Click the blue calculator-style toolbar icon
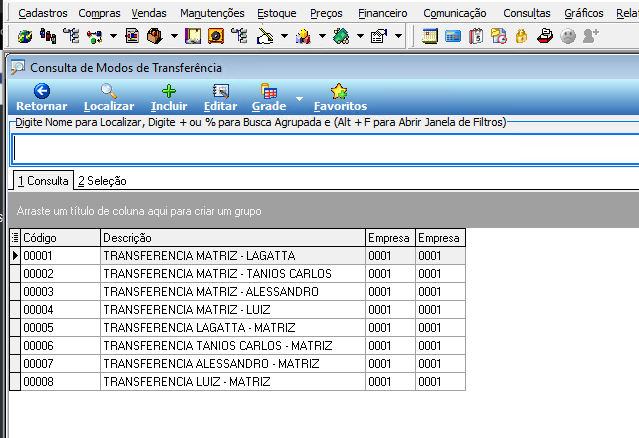 point(453,36)
